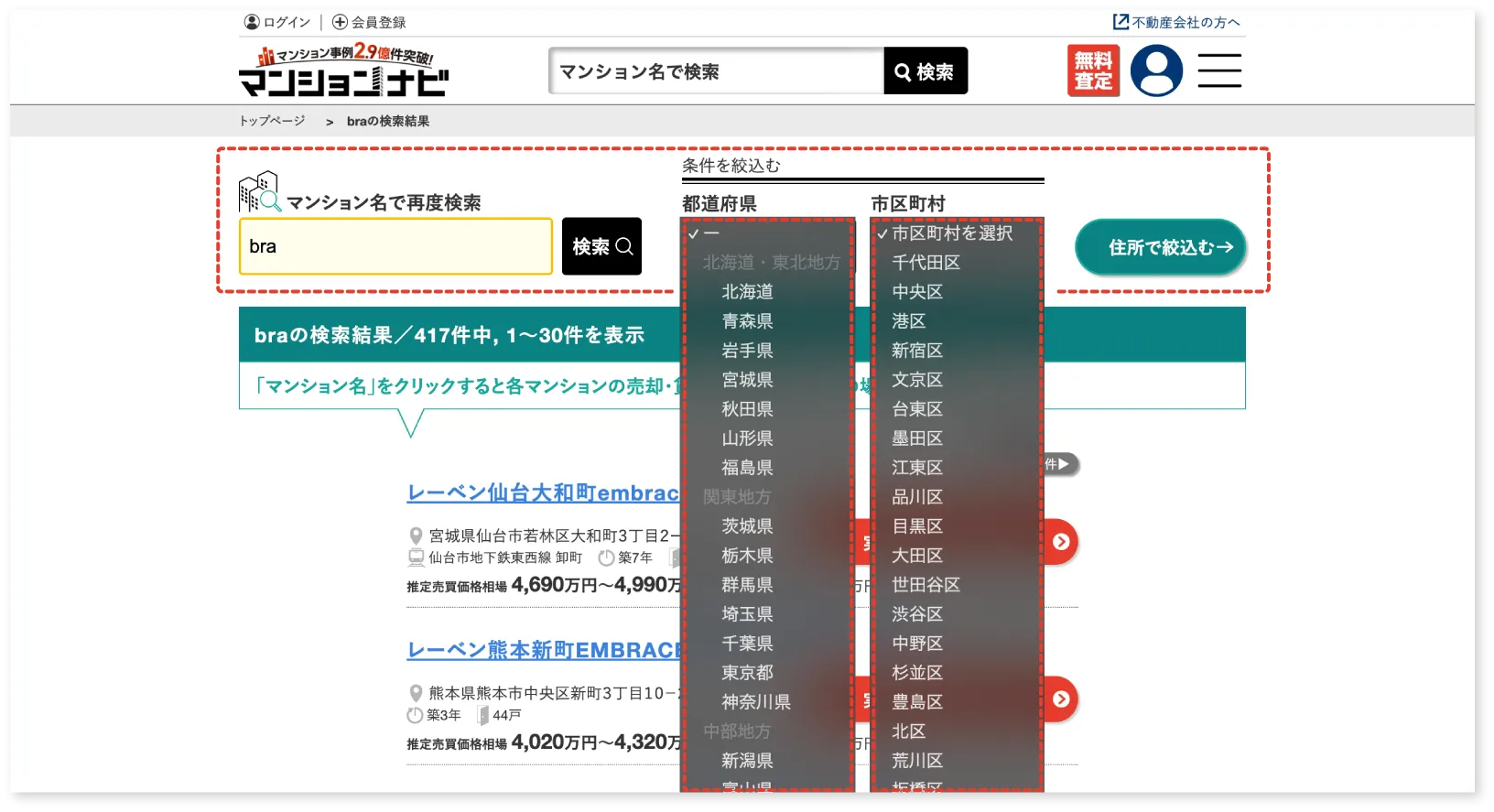The height and width of the screenshot is (812, 1494).
Task: Click the マンションナビ site logo
Action: coord(343,70)
